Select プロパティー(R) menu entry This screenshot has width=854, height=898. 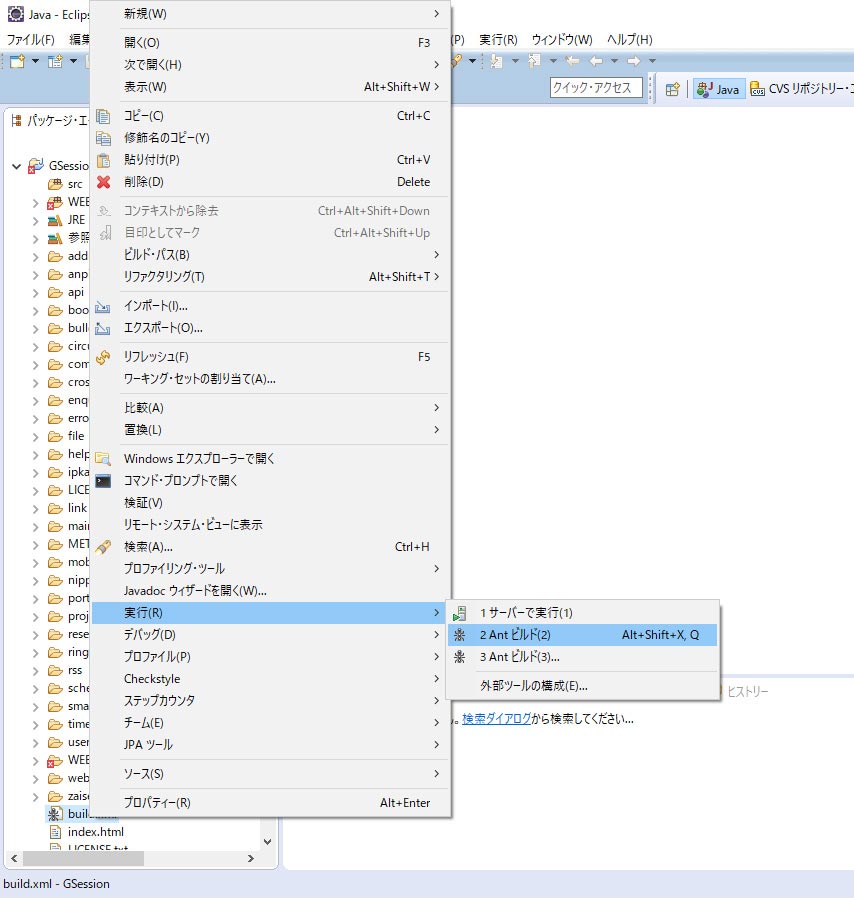(271, 803)
